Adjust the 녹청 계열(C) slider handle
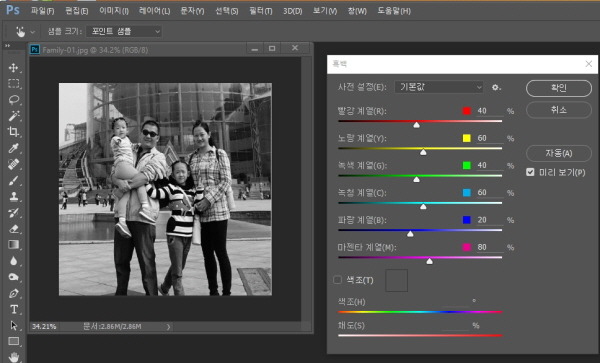600x363 pixels. click(423, 206)
